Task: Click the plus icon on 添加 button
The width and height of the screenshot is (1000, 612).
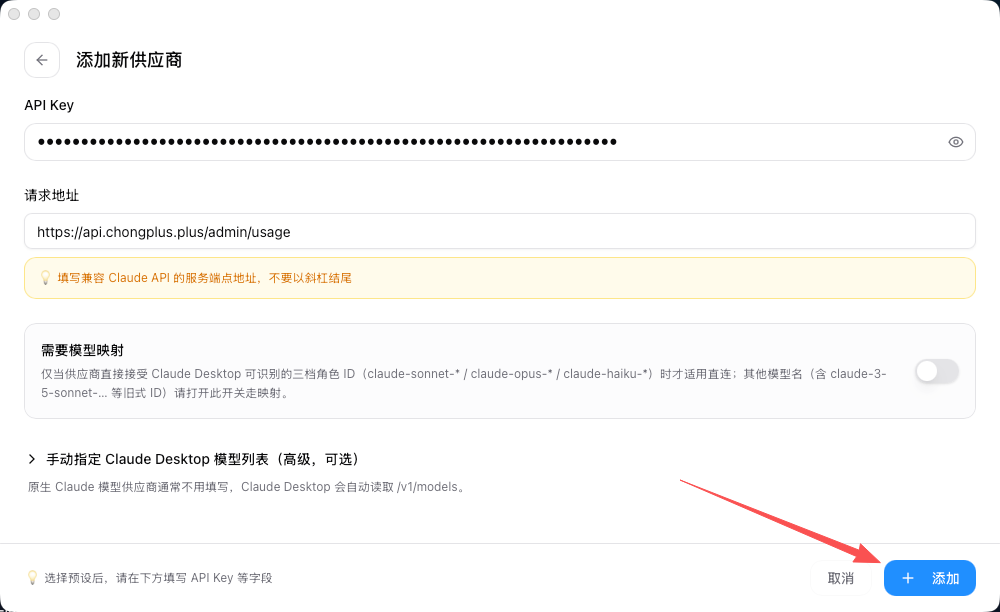Action: [908, 578]
